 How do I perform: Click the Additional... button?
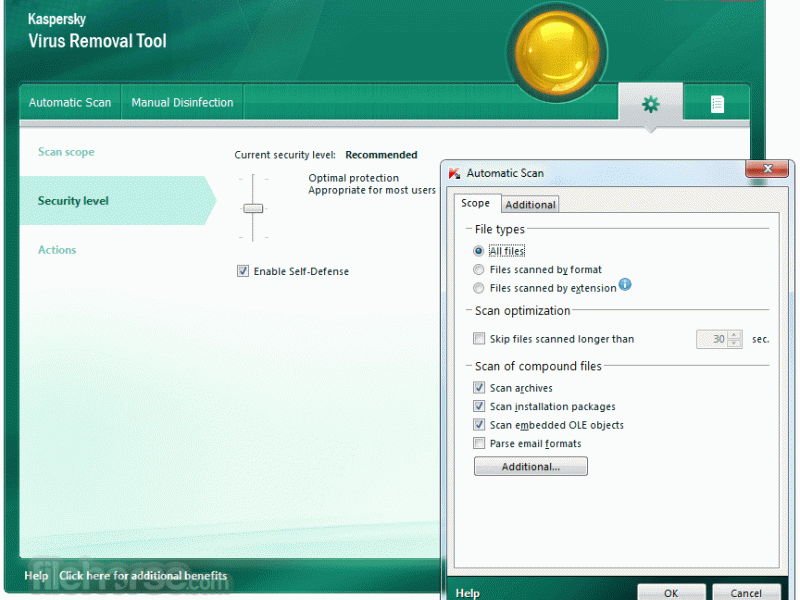coord(531,466)
